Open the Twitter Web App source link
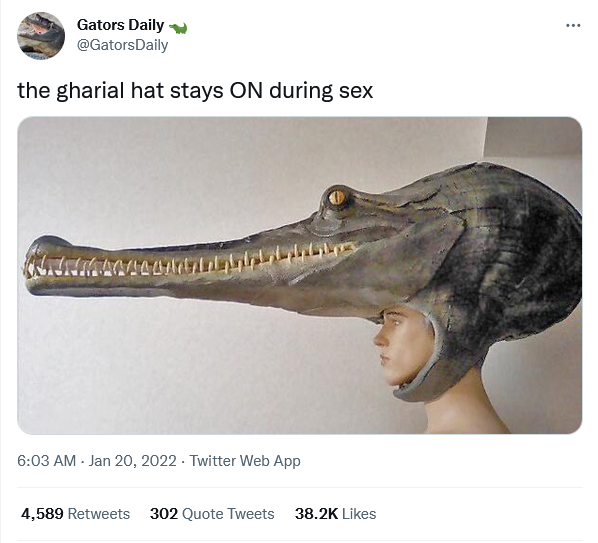 tap(245, 461)
